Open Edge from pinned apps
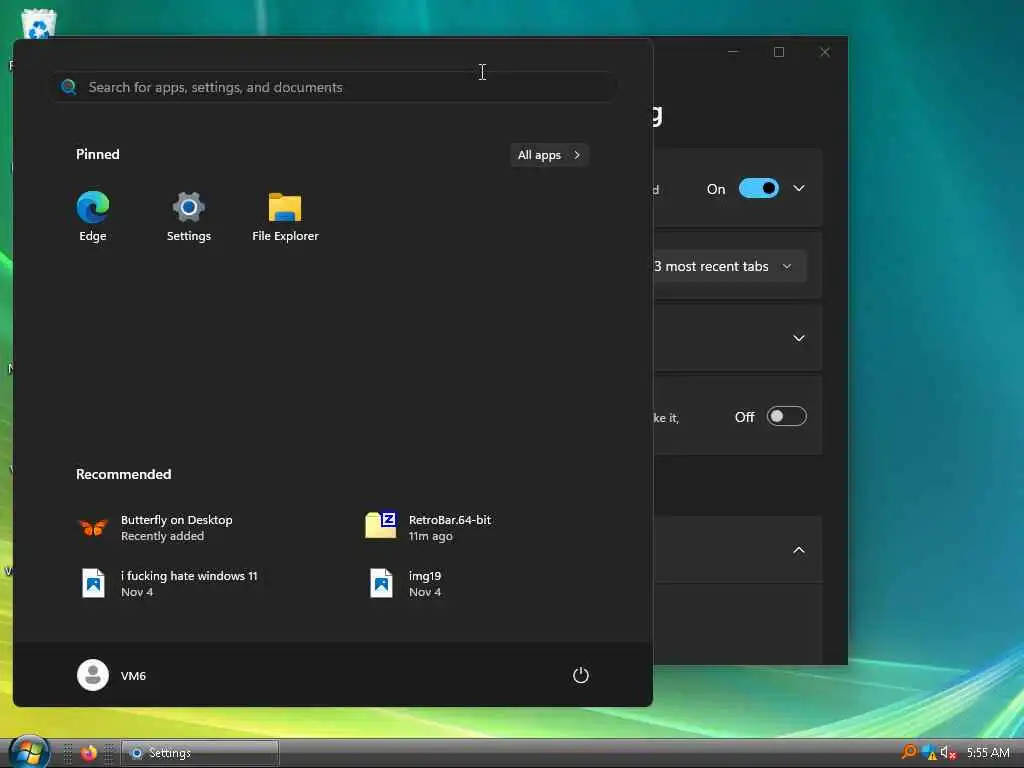 (x=93, y=217)
